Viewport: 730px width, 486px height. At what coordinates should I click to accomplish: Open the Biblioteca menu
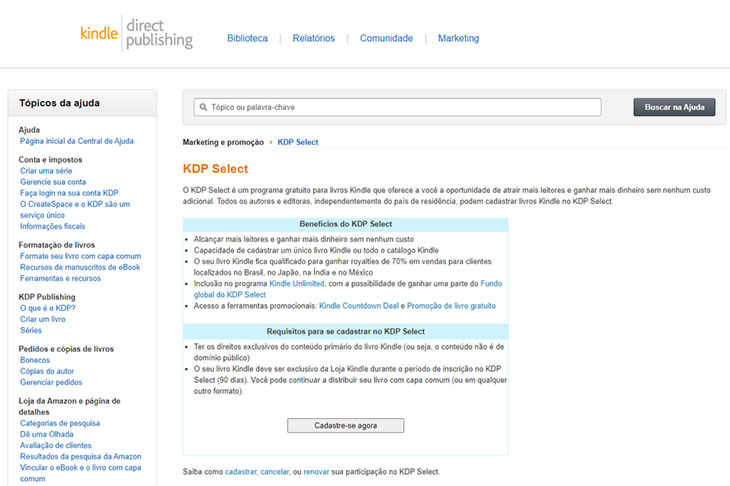pos(247,38)
